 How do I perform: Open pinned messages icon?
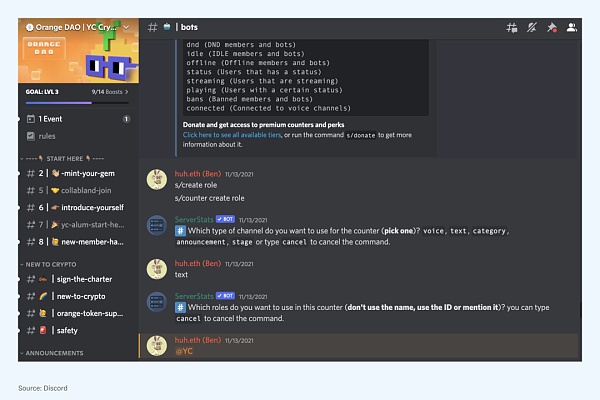[552, 28]
